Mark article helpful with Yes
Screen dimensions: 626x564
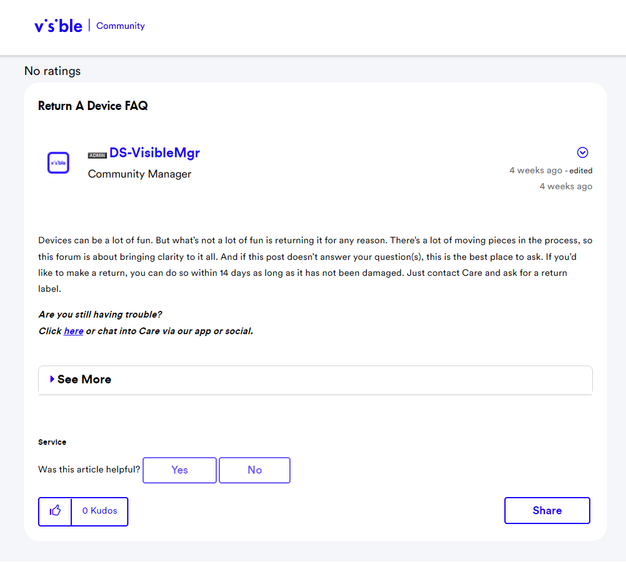pyautogui.click(x=179, y=470)
